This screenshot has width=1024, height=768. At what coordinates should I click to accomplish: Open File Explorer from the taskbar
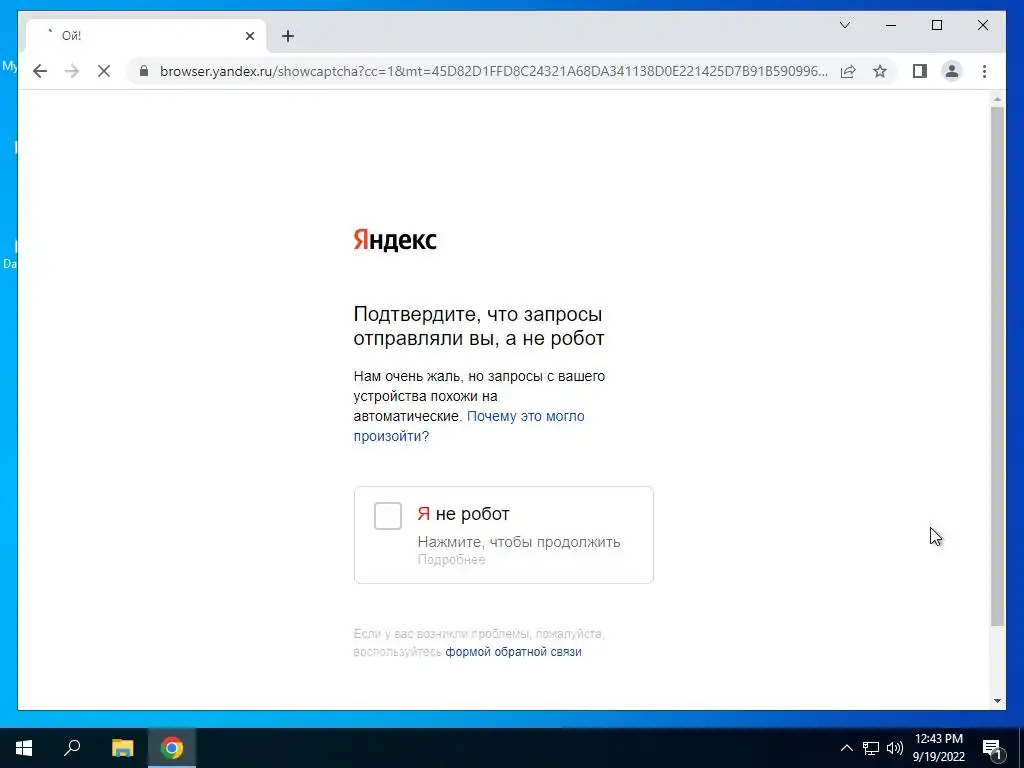coord(122,748)
